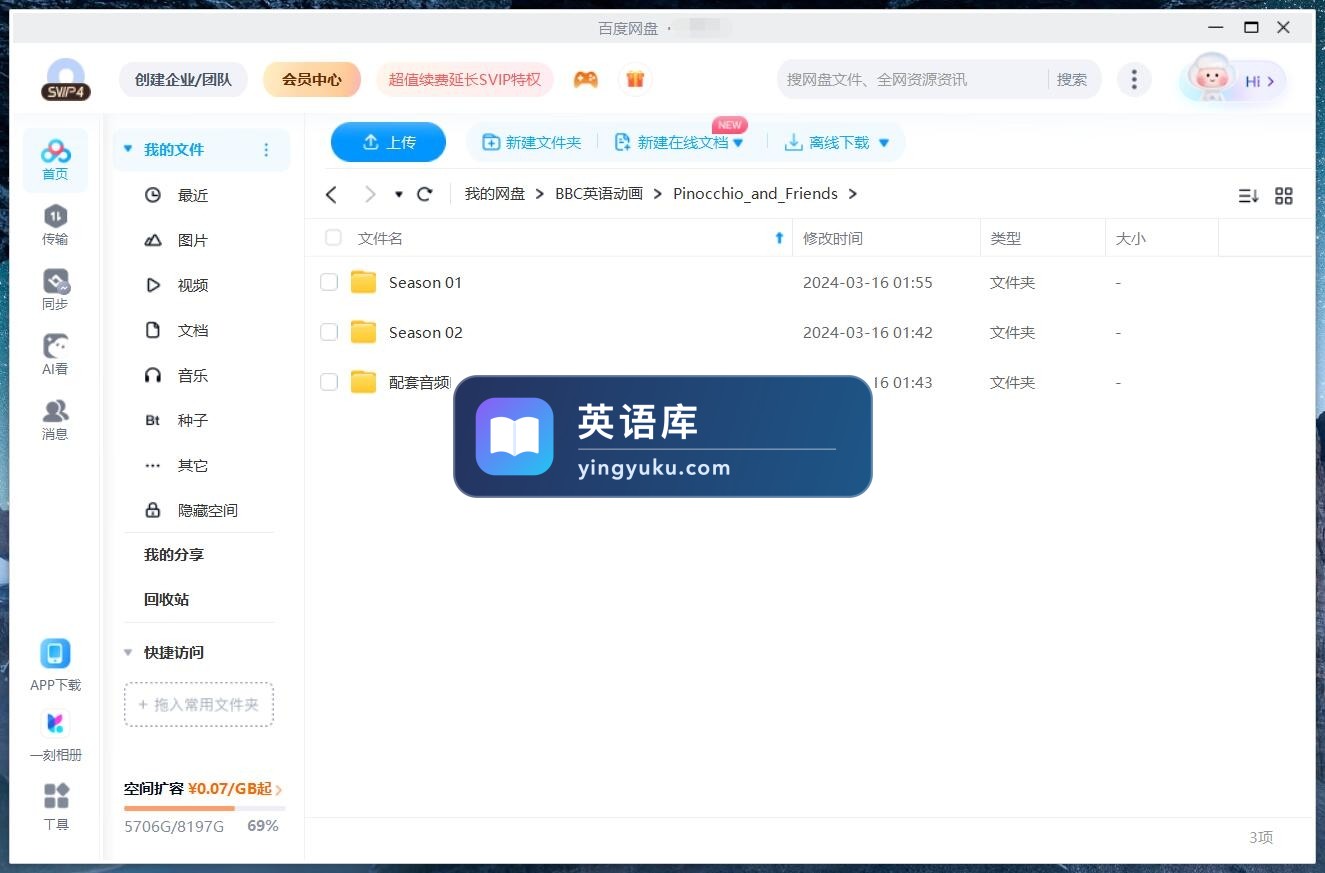Open 我的文件 three-dot options
Screen dimensions: 1325x873
(x=266, y=150)
